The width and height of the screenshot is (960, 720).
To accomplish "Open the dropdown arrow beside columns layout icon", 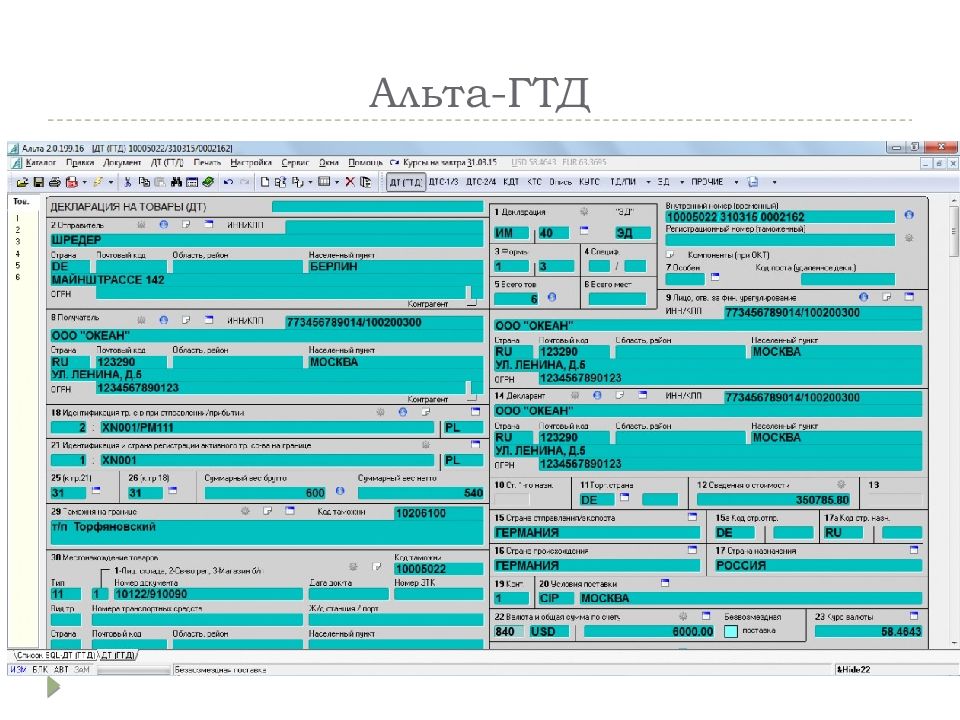I will (x=337, y=182).
